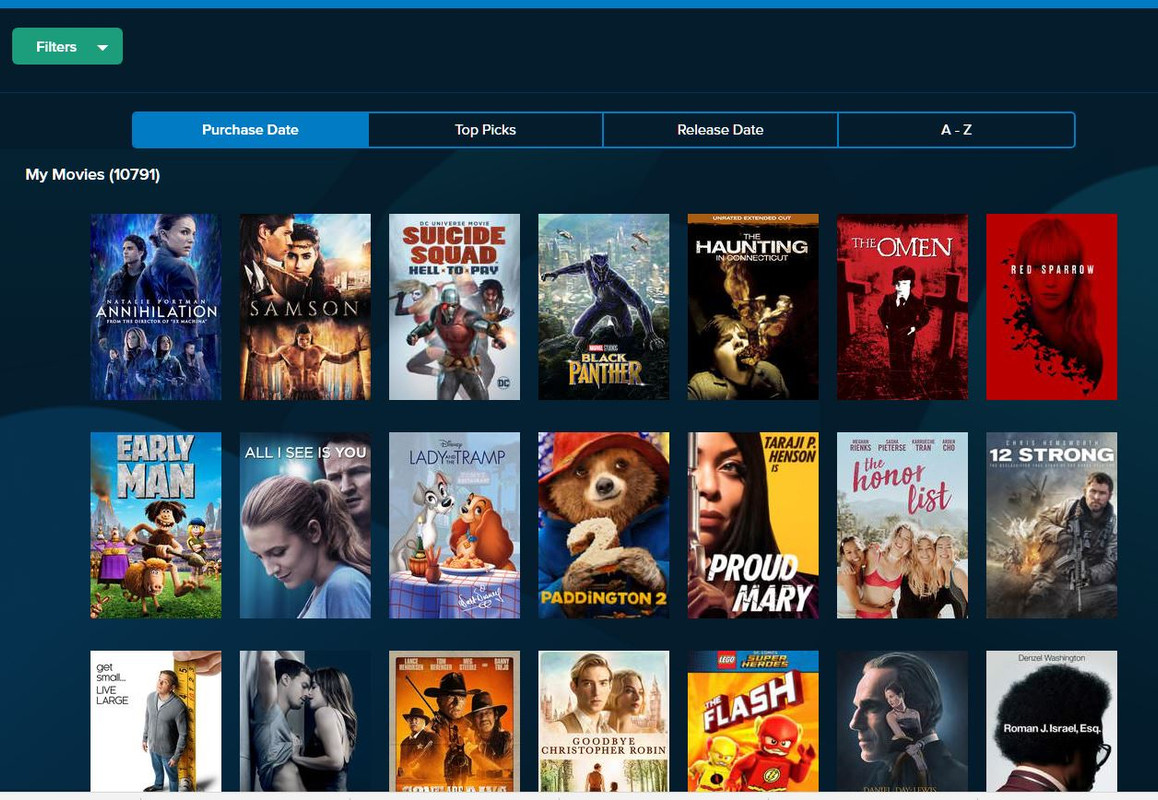Select the Red Sparrow movie
1158x800 pixels.
coord(1052,307)
